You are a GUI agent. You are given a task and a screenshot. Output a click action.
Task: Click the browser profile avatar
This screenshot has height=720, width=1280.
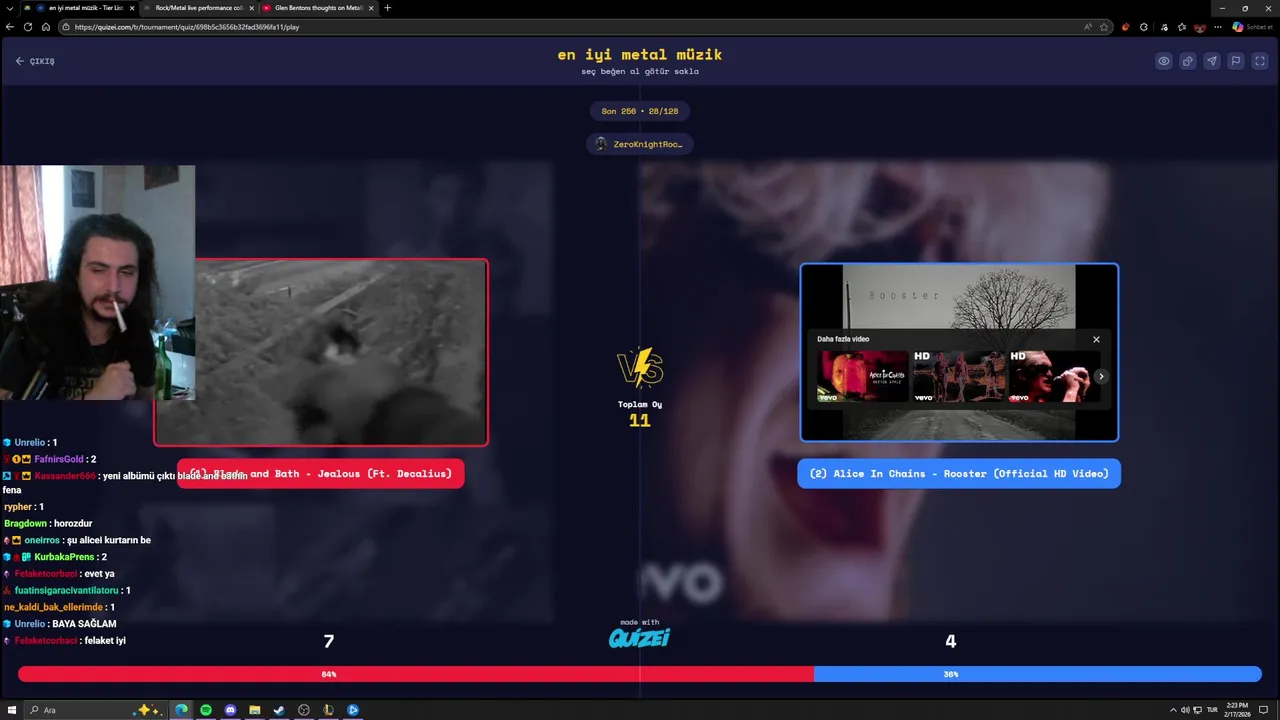click(1200, 27)
